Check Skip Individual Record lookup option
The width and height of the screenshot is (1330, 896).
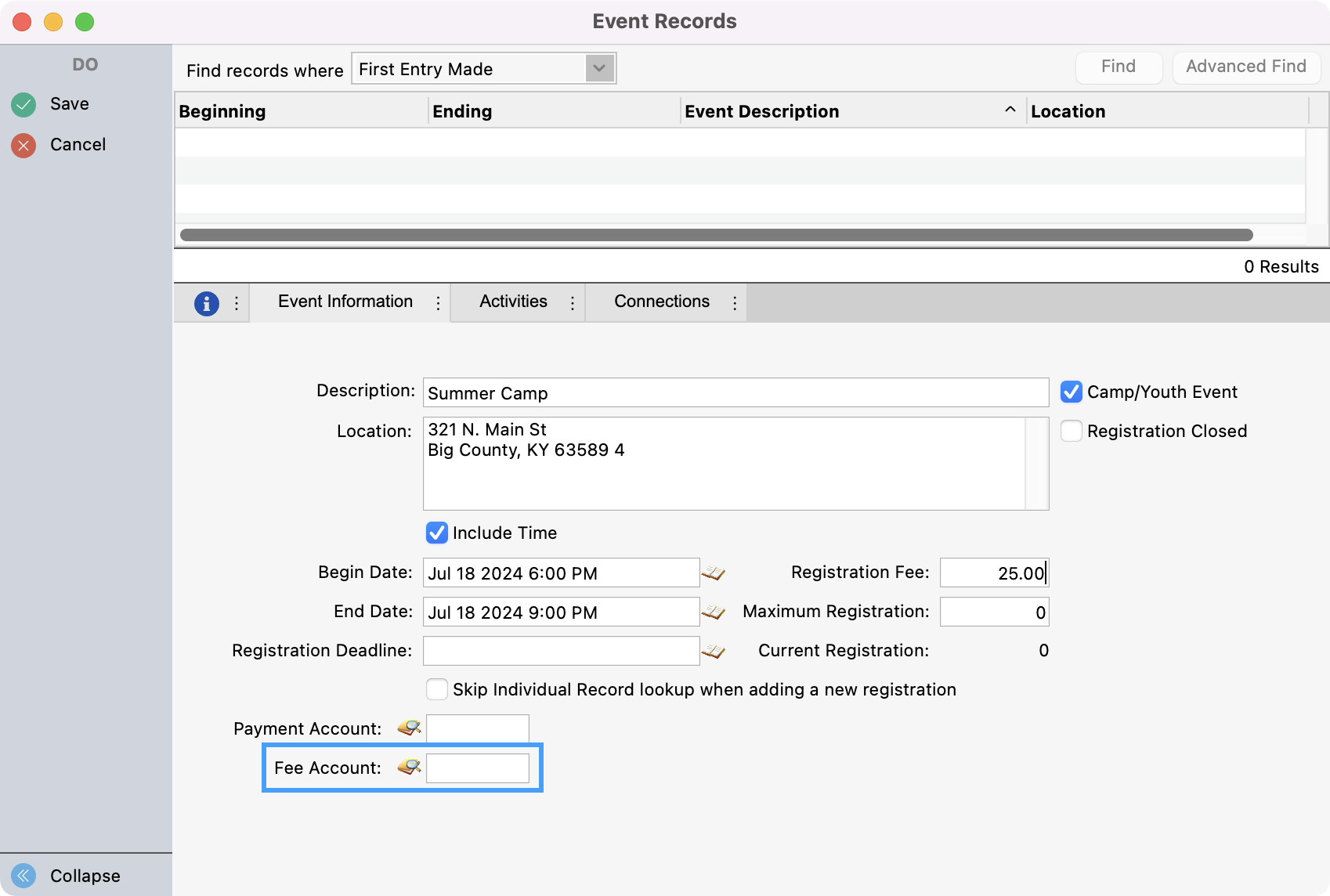pyautogui.click(x=436, y=689)
